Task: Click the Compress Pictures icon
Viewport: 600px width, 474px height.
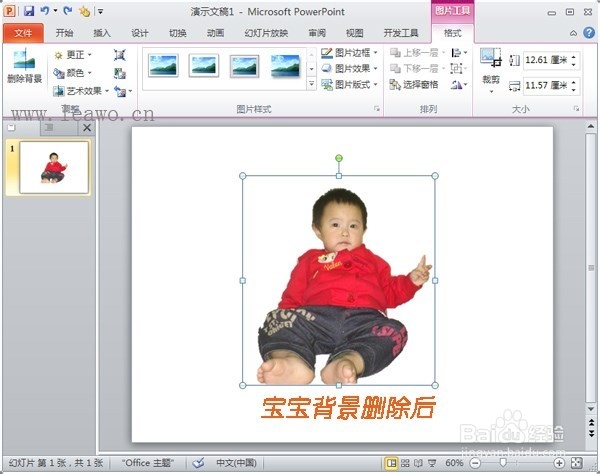Action: pos(120,55)
